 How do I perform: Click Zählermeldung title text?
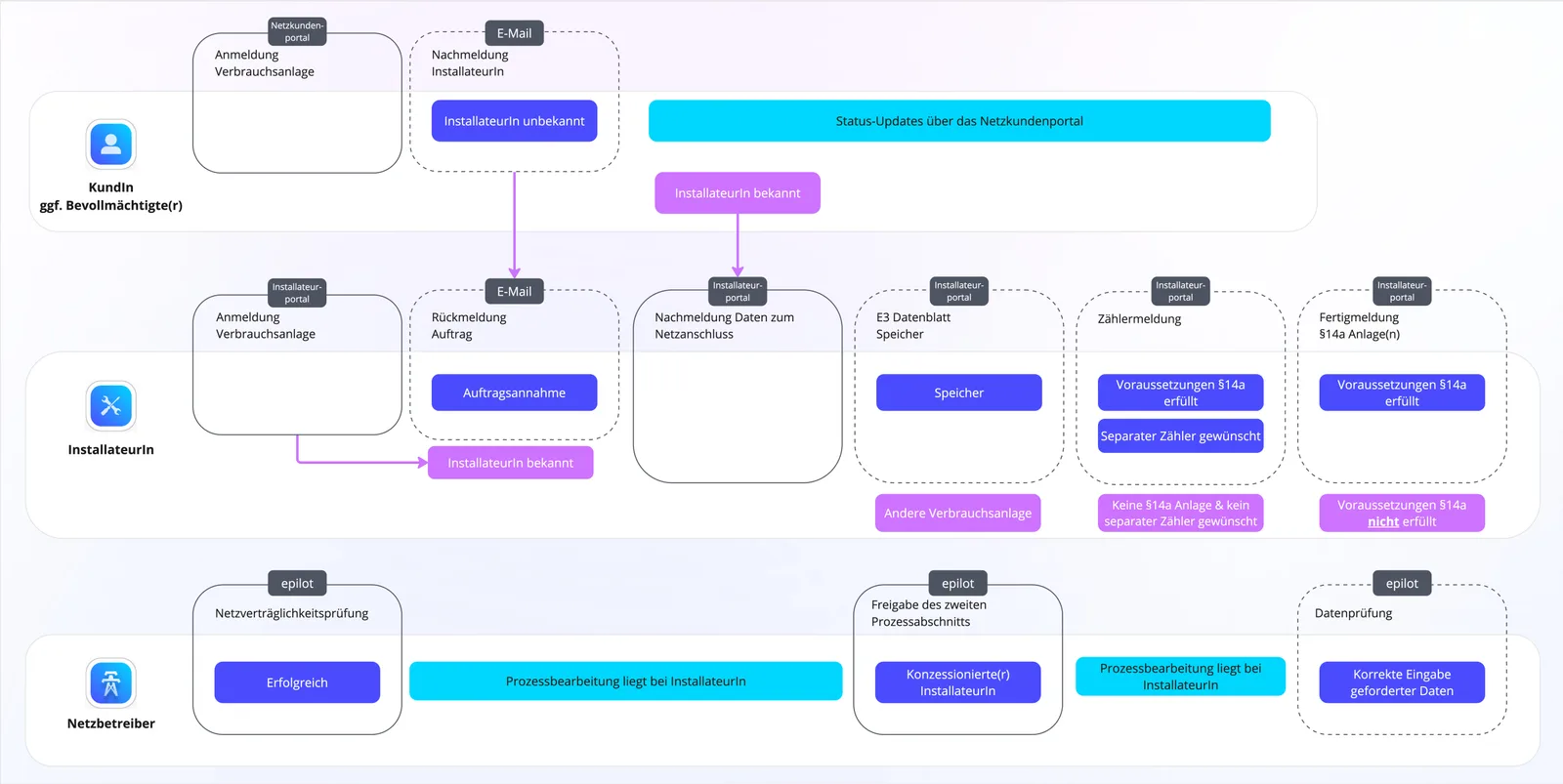[1139, 319]
